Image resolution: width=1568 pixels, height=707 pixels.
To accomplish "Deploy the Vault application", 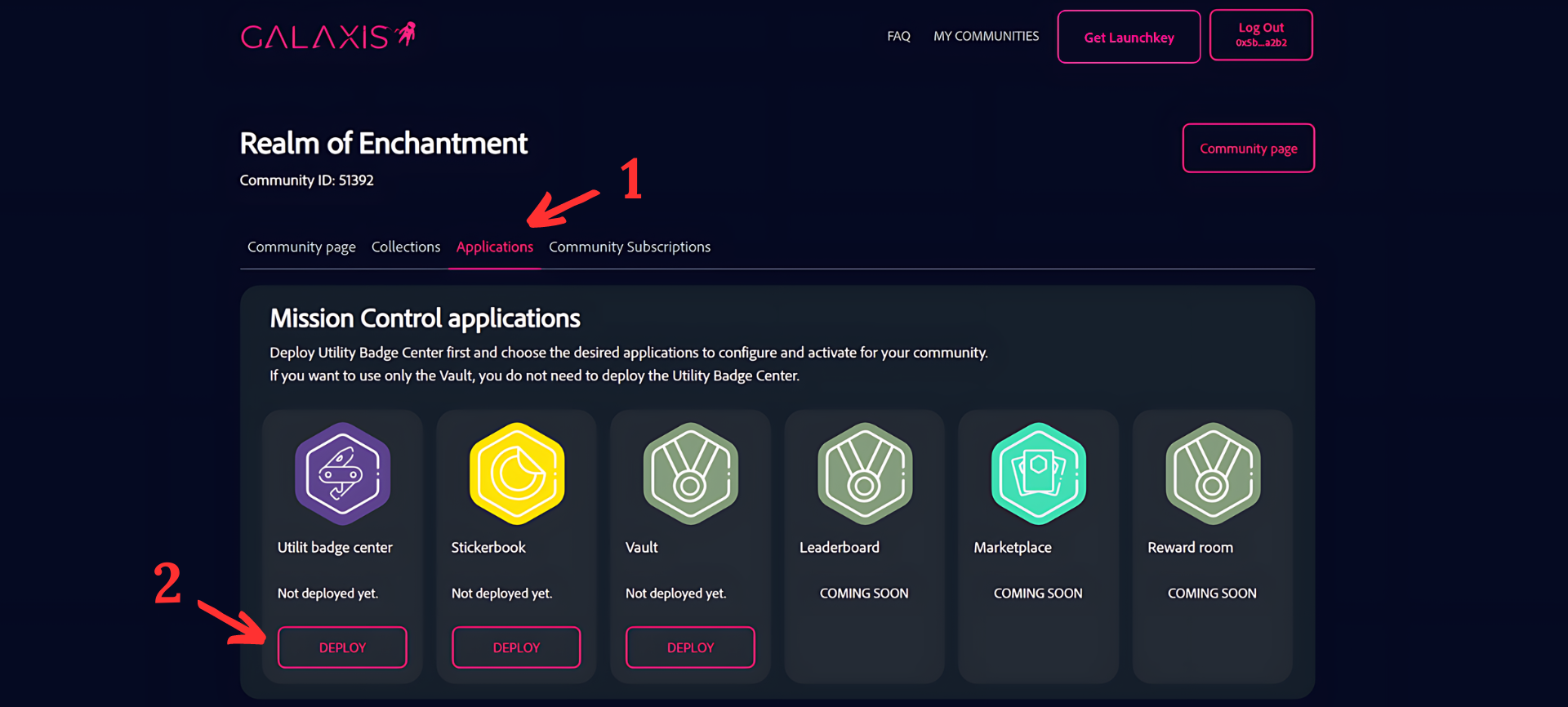I will click(690, 647).
